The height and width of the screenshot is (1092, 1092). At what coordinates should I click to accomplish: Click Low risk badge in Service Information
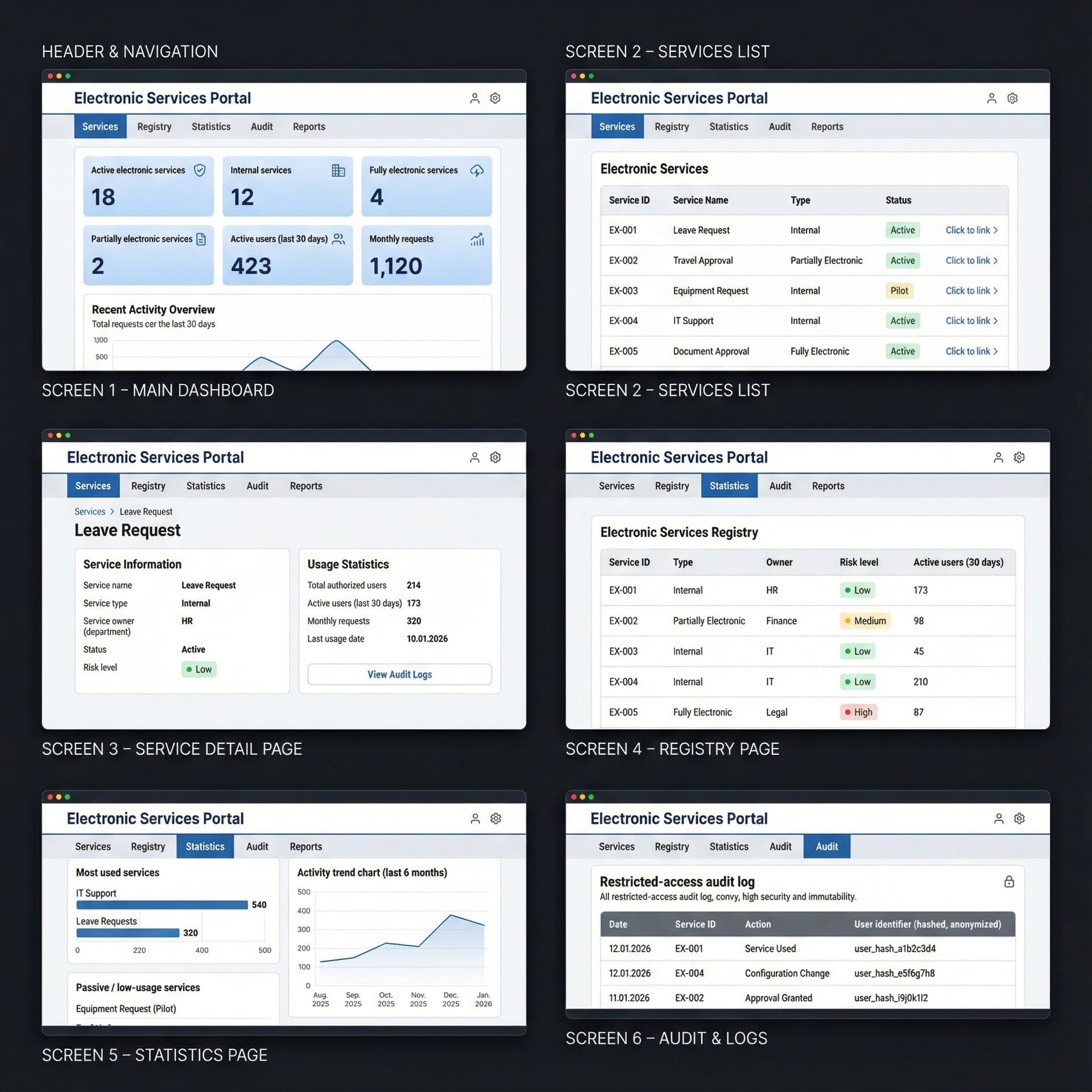199,669
